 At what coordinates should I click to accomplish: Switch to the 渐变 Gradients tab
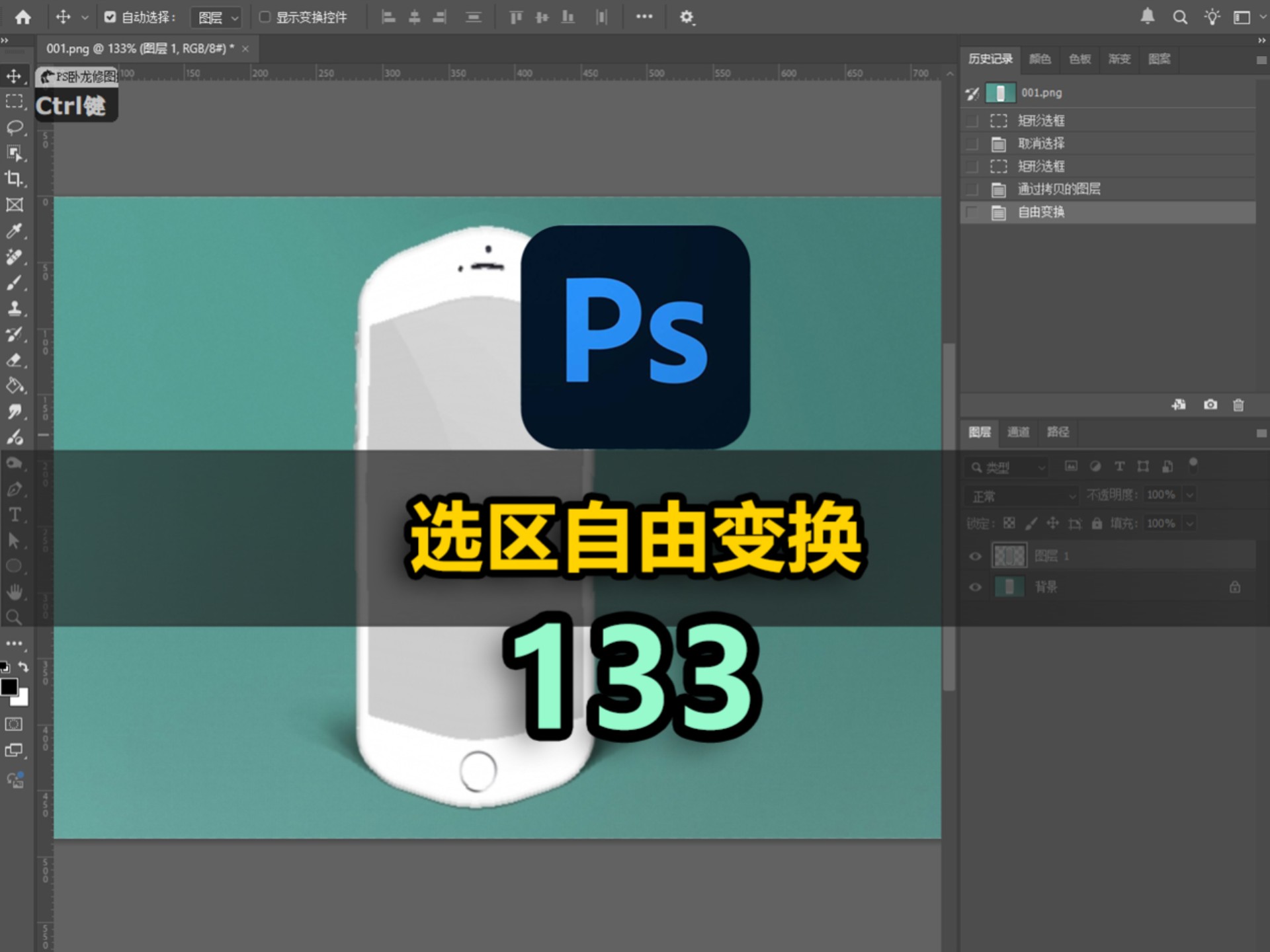coord(1119,59)
